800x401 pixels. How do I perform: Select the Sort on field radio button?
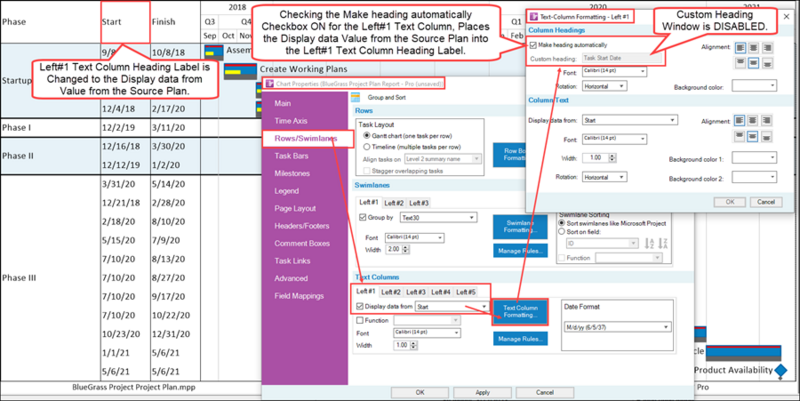[562, 232]
